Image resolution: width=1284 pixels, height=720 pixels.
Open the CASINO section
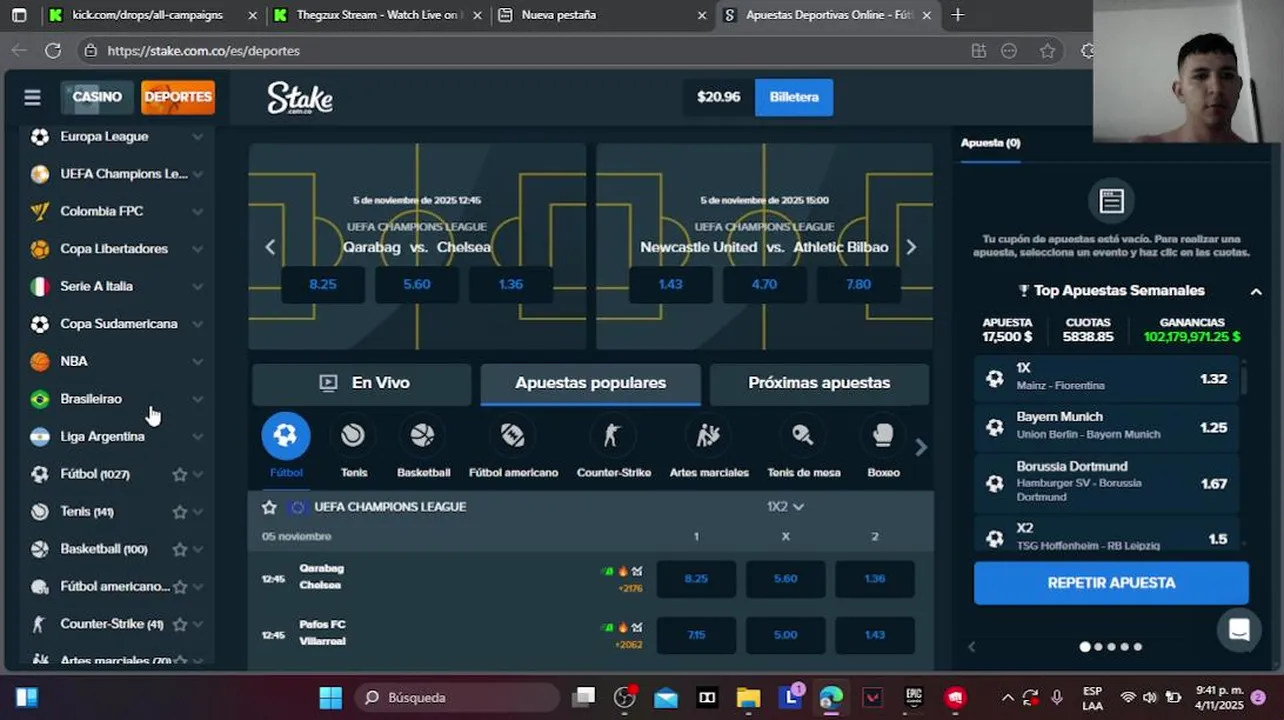click(97, 97)
